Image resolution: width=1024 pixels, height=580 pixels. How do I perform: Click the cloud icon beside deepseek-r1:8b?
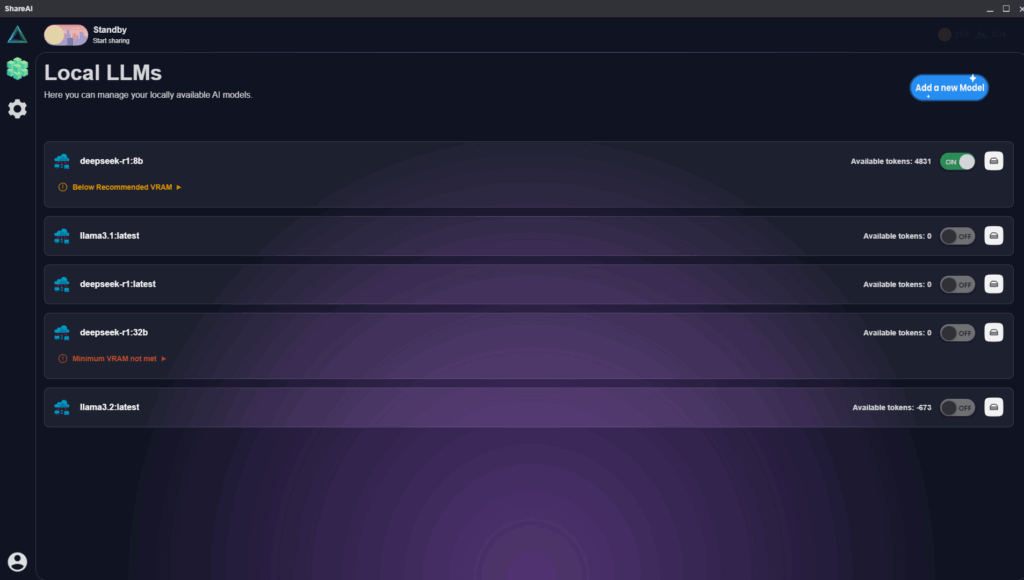pos(62,161)
